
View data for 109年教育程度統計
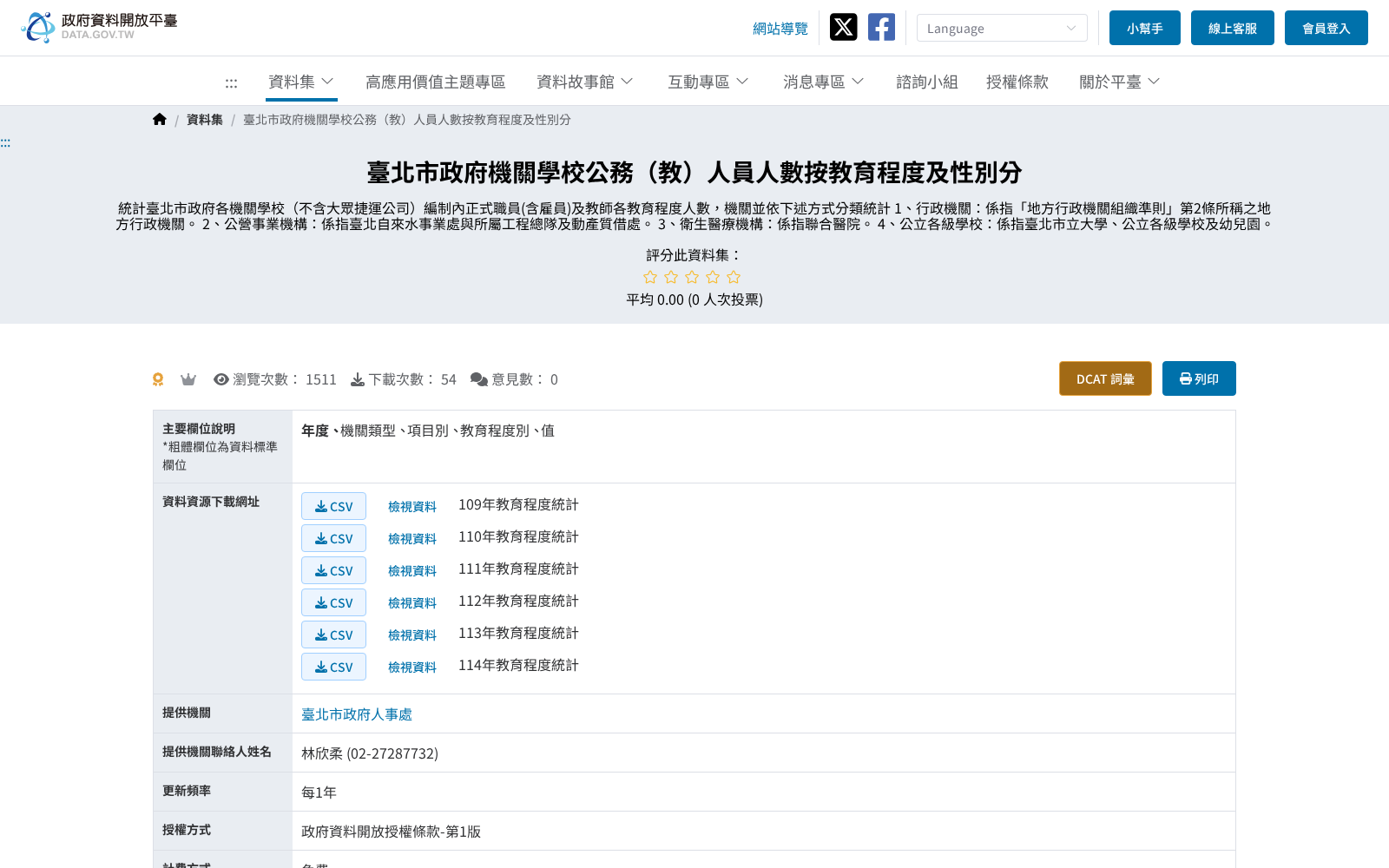coord(412,507)
